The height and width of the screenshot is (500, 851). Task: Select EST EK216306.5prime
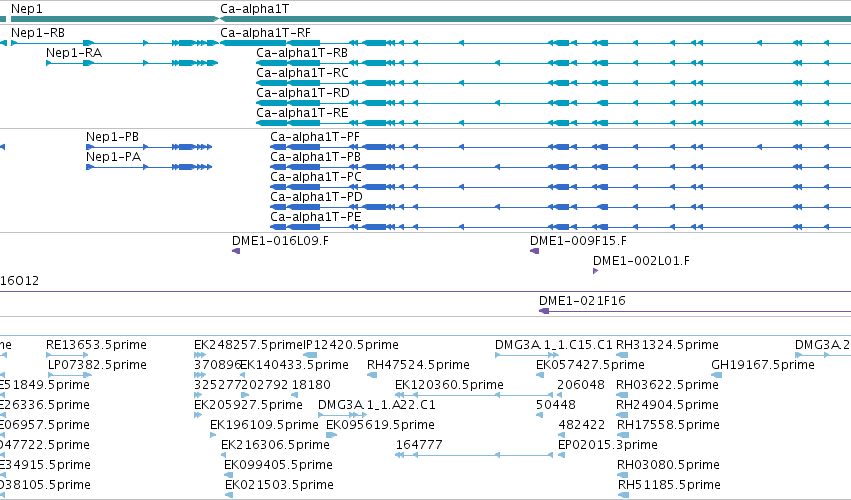click(x=275, y=446)
